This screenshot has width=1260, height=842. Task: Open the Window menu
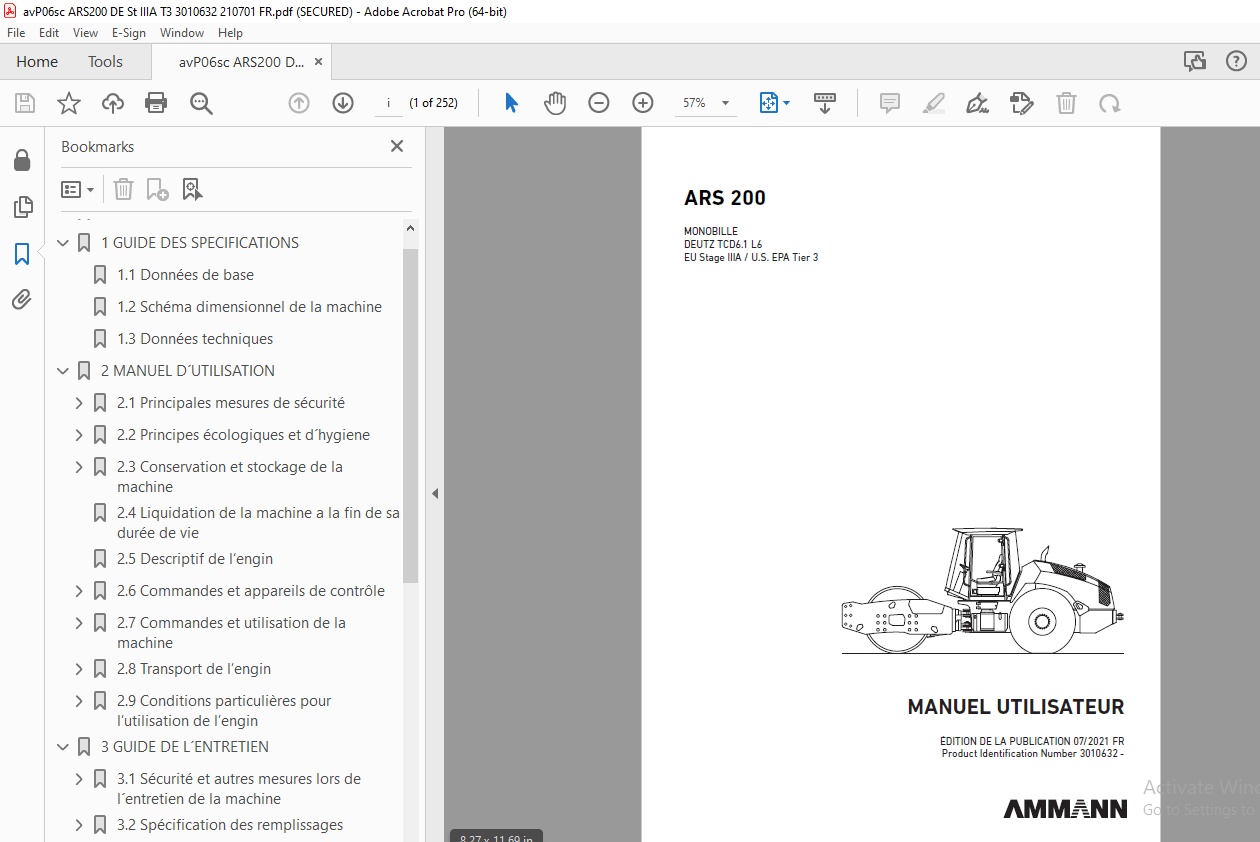tap(182, 33)
